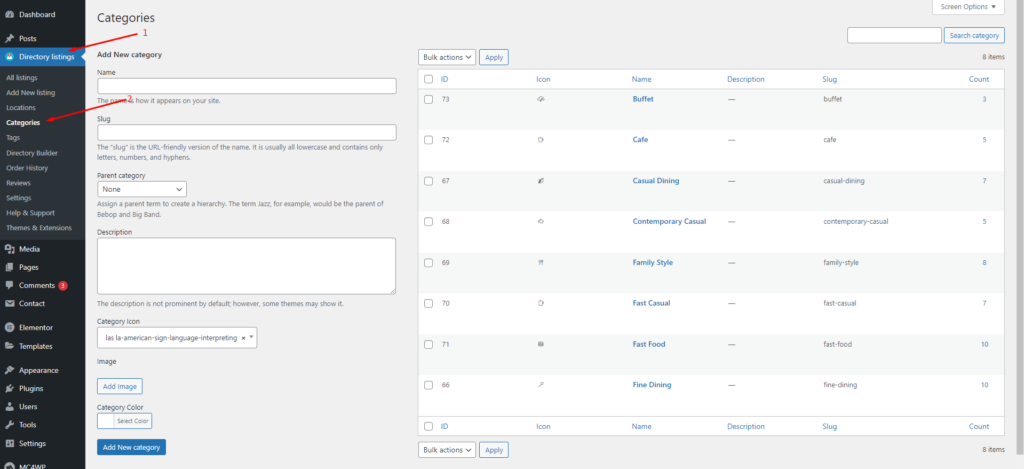
Task: Click the Plugins plug icon
Action: [x=10, y=388]
